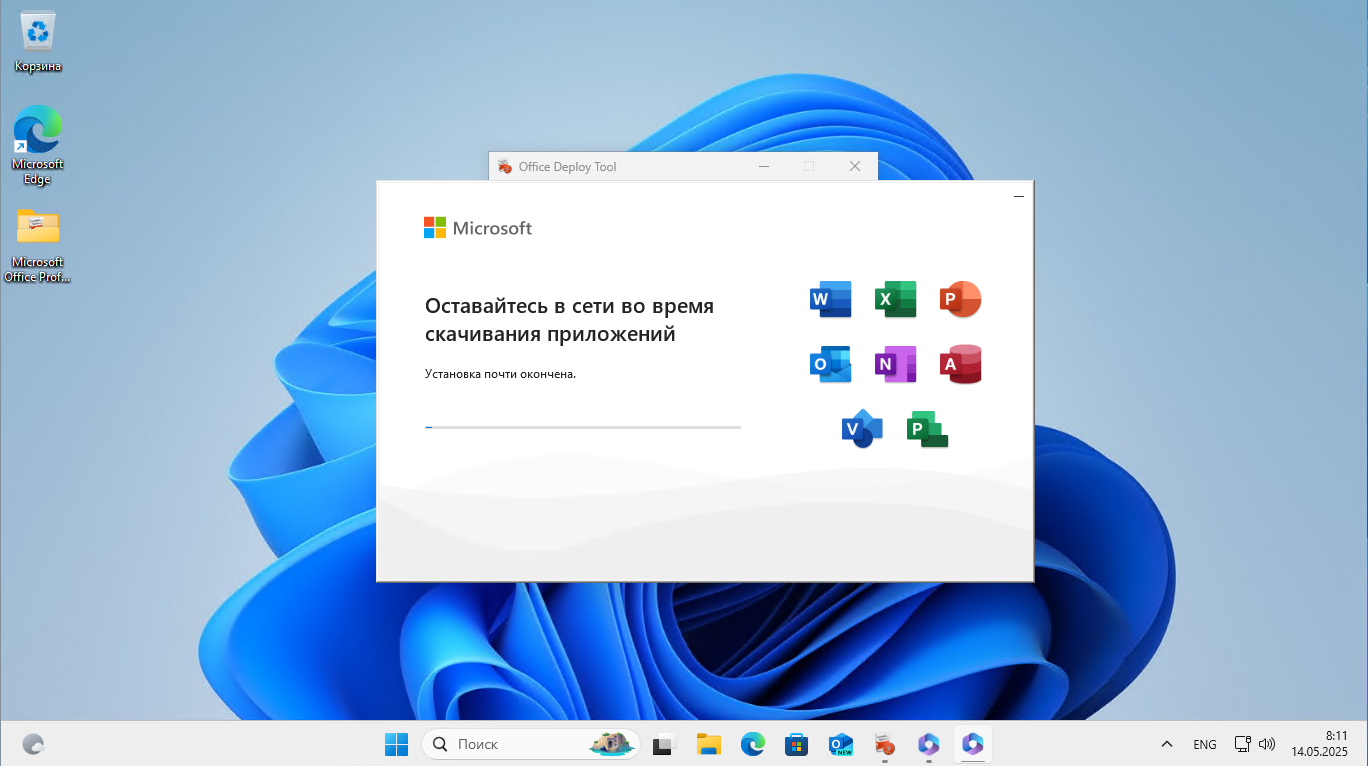Screen dimensions: 1368x766
Task: Show hidden system tray icons
Action: (1167, 744)
